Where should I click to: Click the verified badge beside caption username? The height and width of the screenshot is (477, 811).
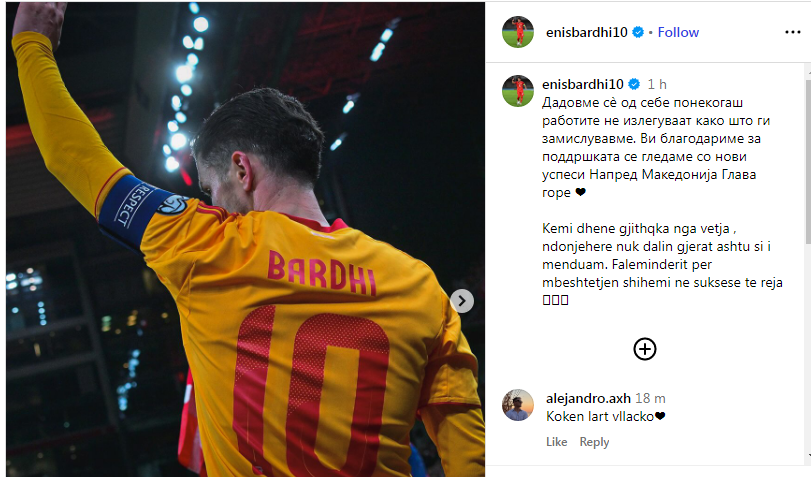(634, 84)
